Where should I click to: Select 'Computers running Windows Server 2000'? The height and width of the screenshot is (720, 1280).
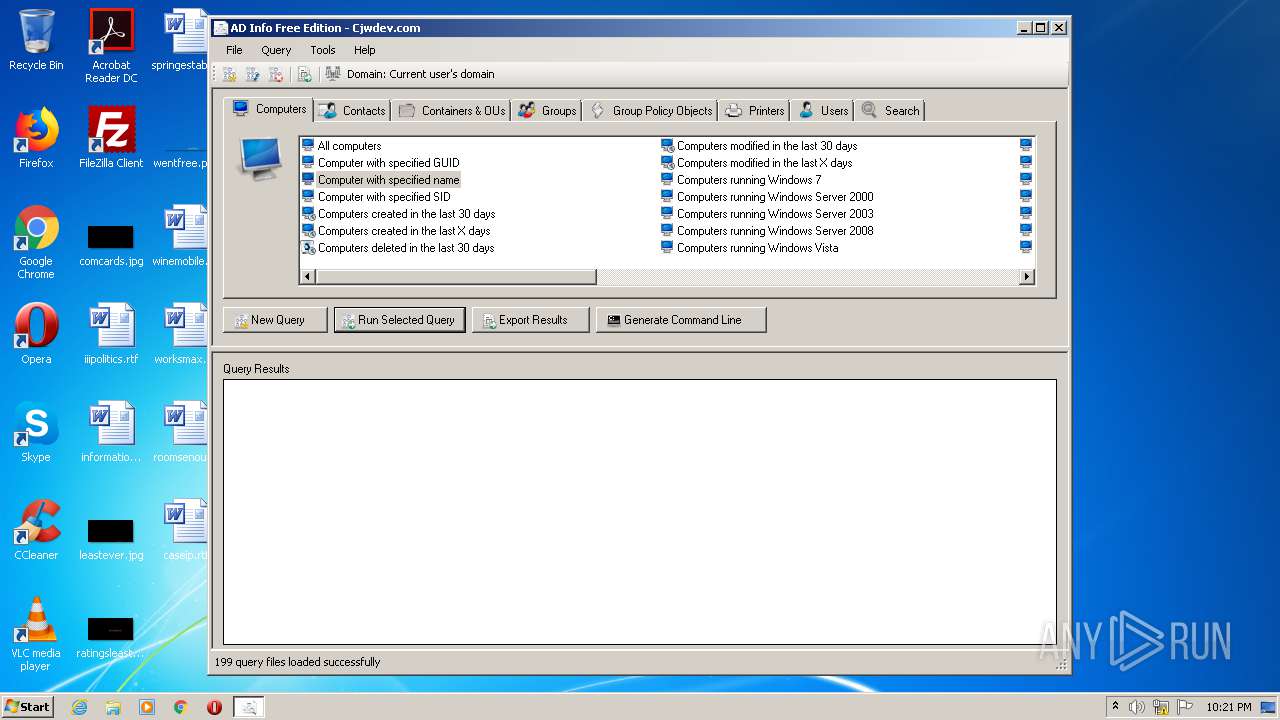[x=767, y=197]
